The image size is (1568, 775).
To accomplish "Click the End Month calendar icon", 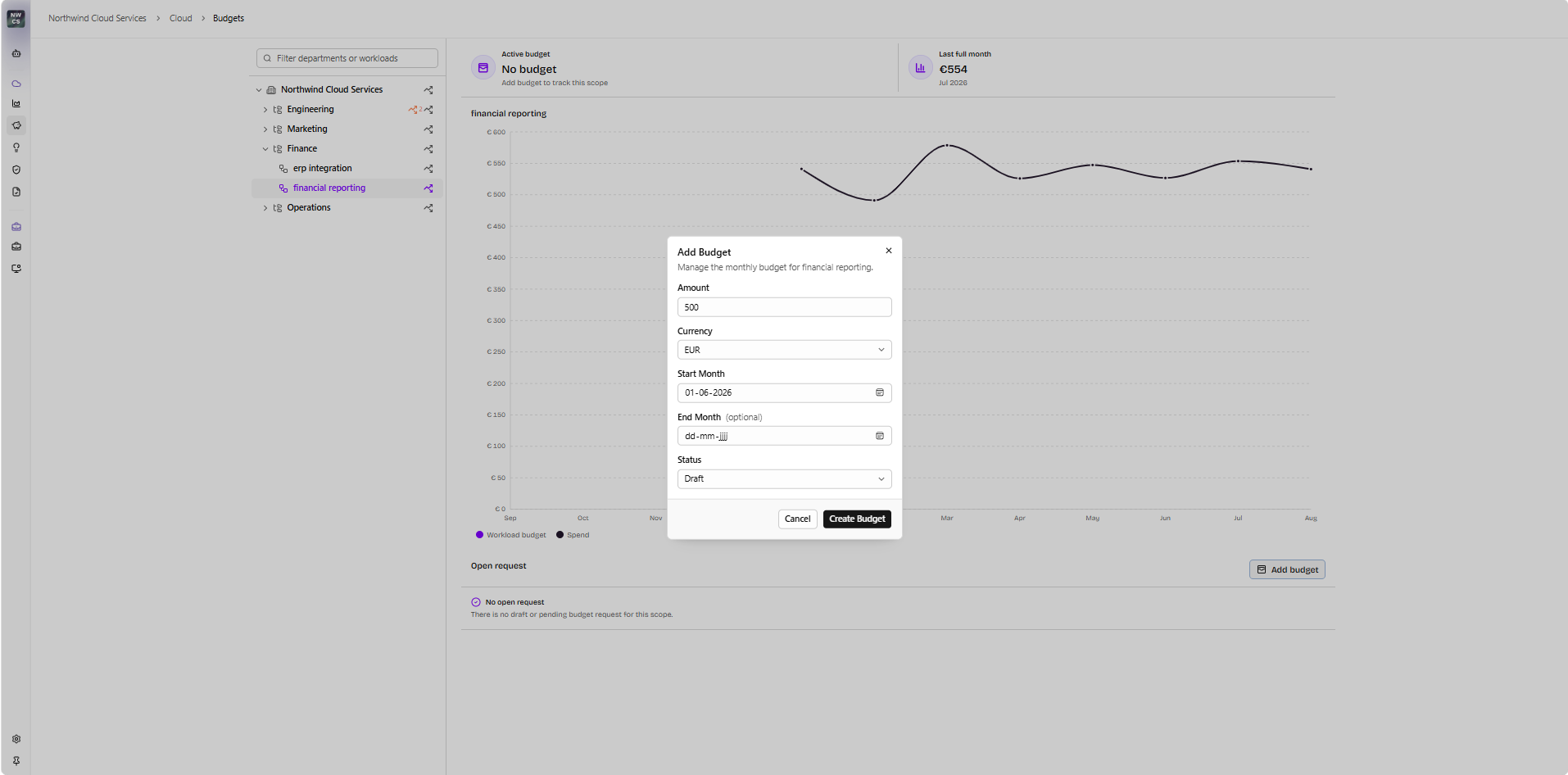I will pos(880,436).
